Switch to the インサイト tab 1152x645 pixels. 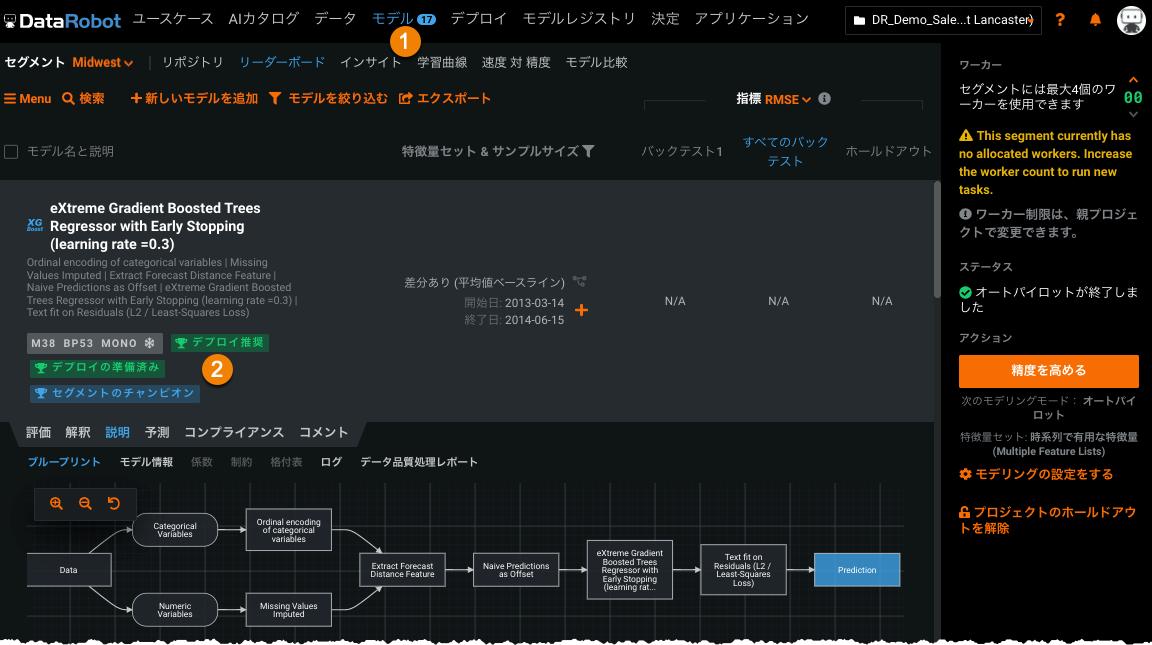tap(370, 62)
